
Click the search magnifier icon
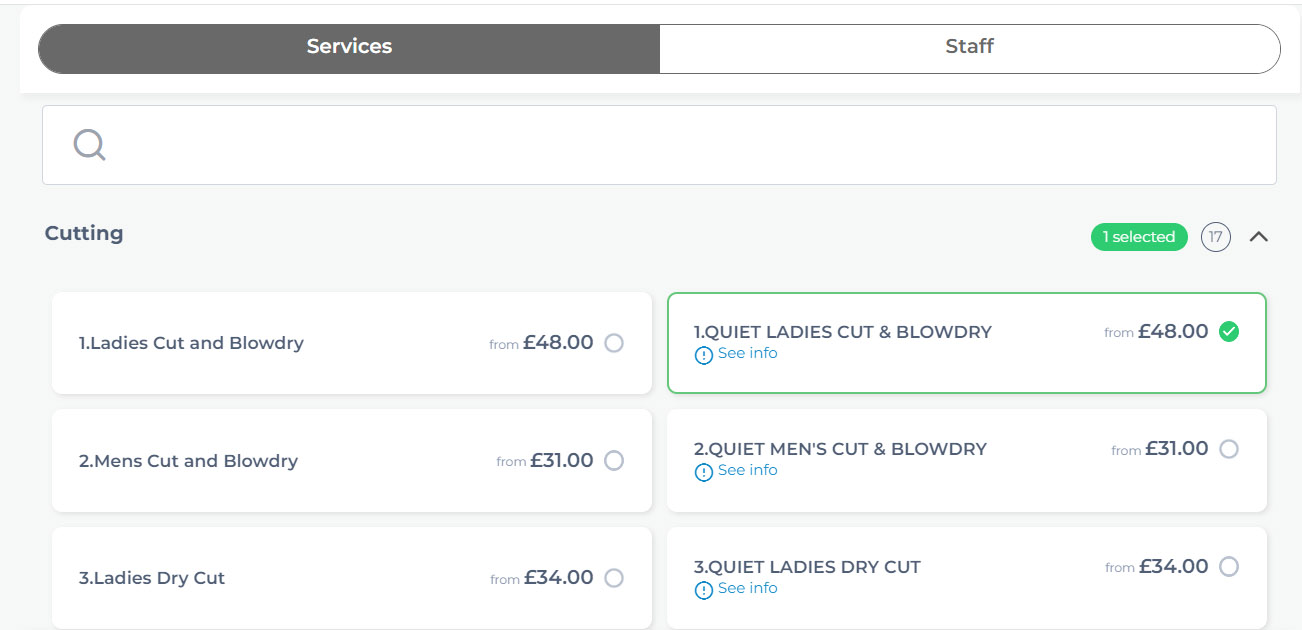pyautogui.click(x=89, y=145)
